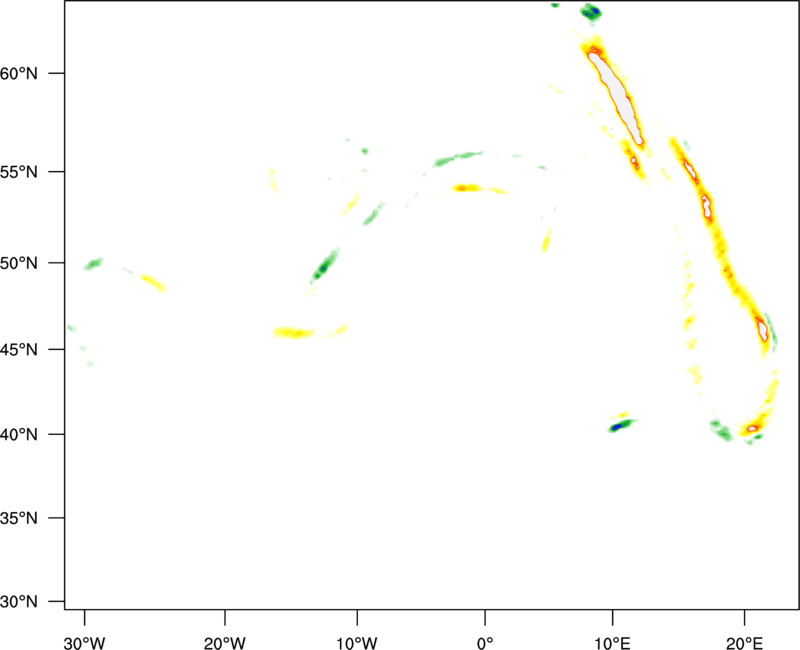Click the orange streak near 54°N 2°W

coord(467,188)
